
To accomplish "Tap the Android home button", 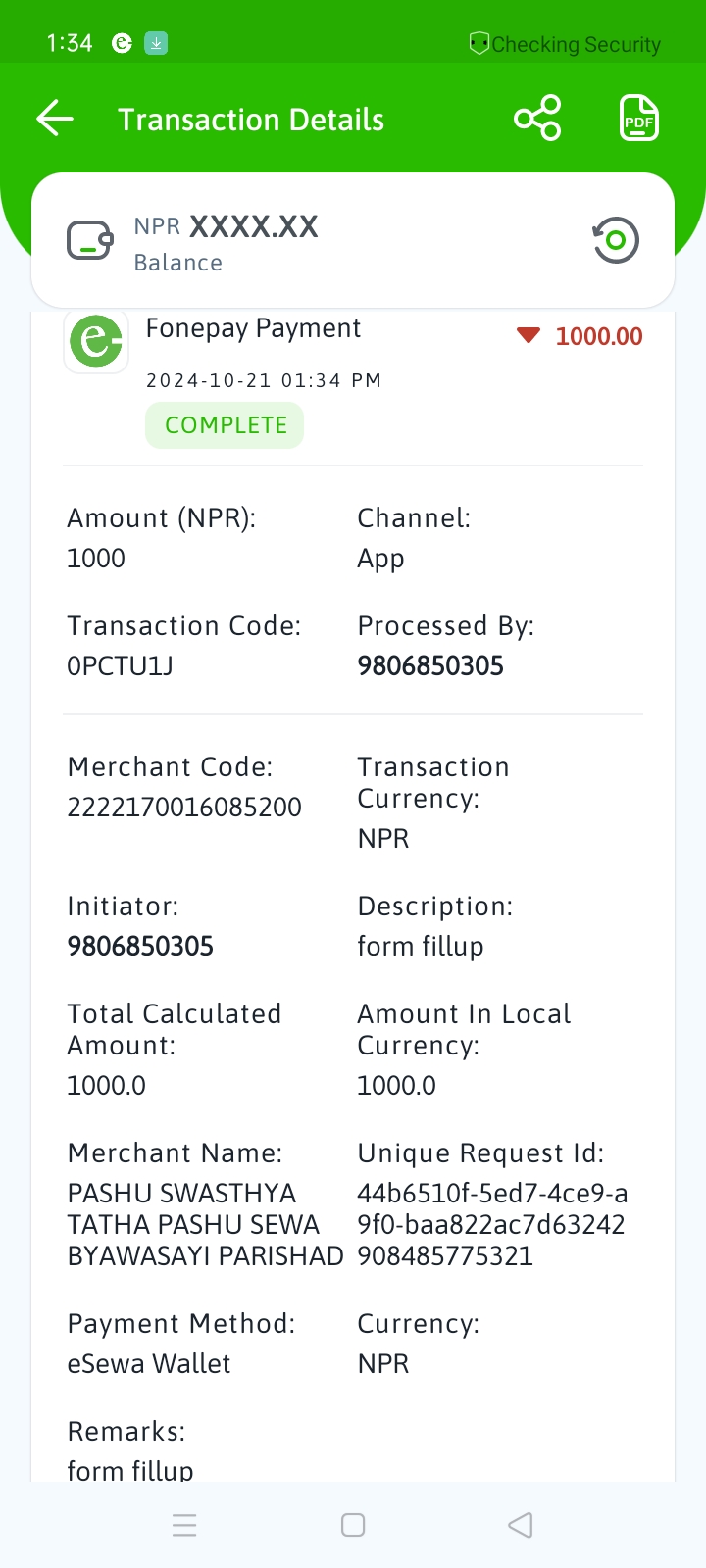I will pos(353,1525).
